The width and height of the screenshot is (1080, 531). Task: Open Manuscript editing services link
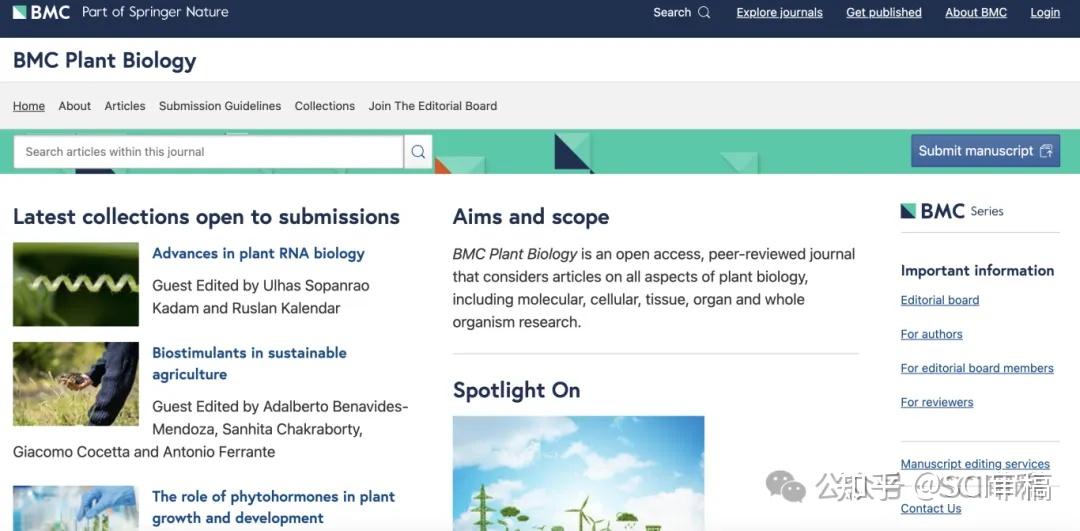pos(975,464)
